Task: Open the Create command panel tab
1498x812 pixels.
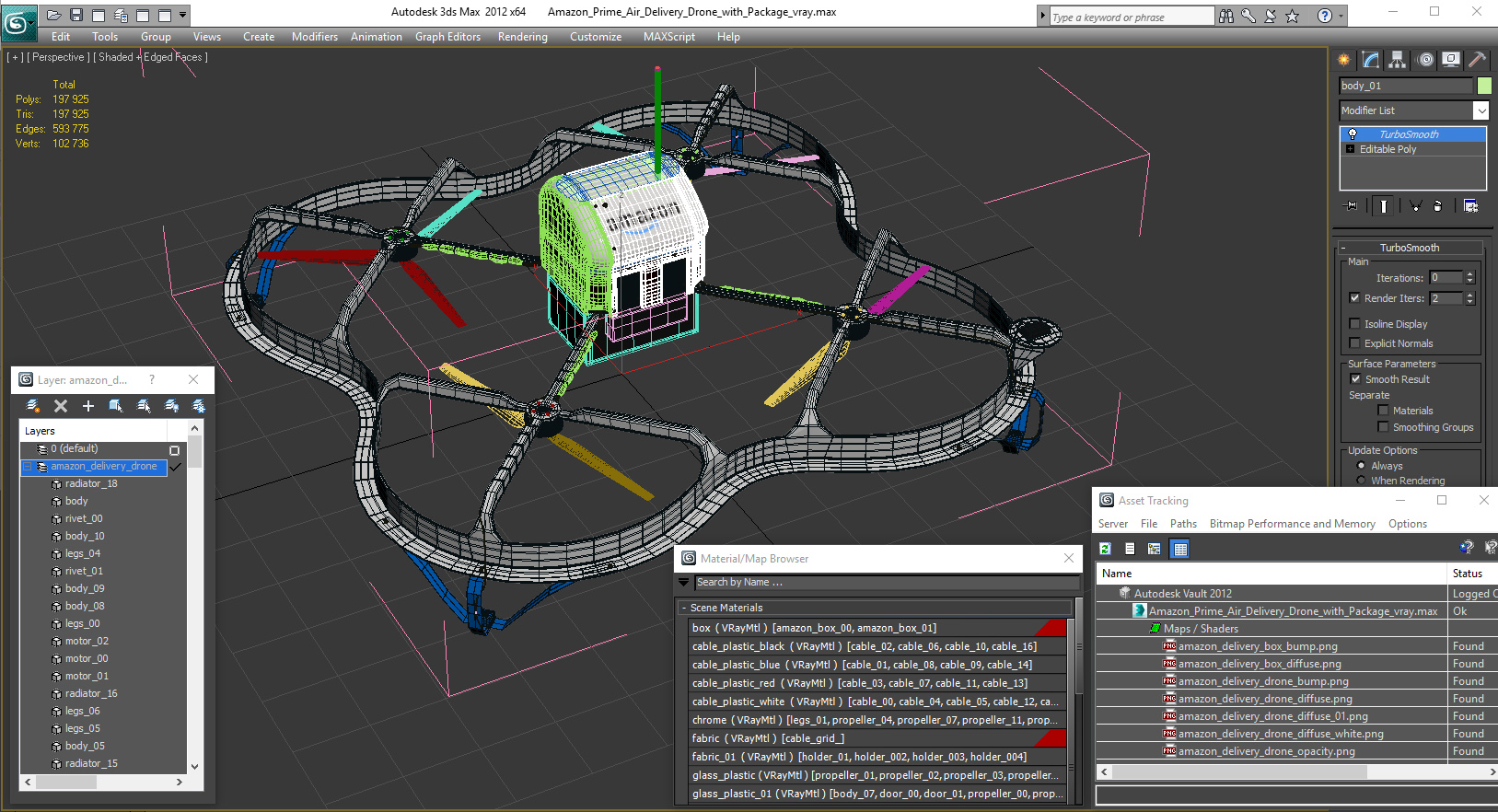Action: pyautogui.click(x=1344, y=60)
